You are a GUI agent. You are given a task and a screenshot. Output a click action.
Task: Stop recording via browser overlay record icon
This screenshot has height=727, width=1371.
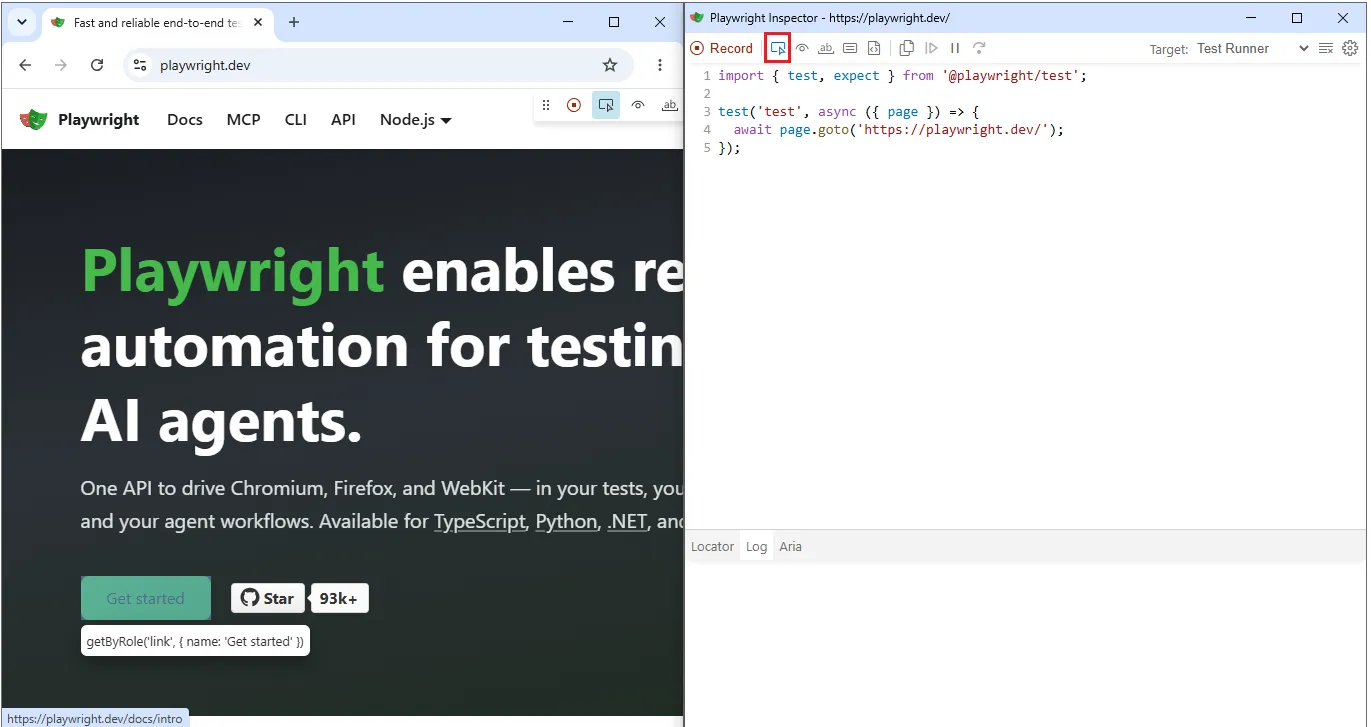pos(574,105)
